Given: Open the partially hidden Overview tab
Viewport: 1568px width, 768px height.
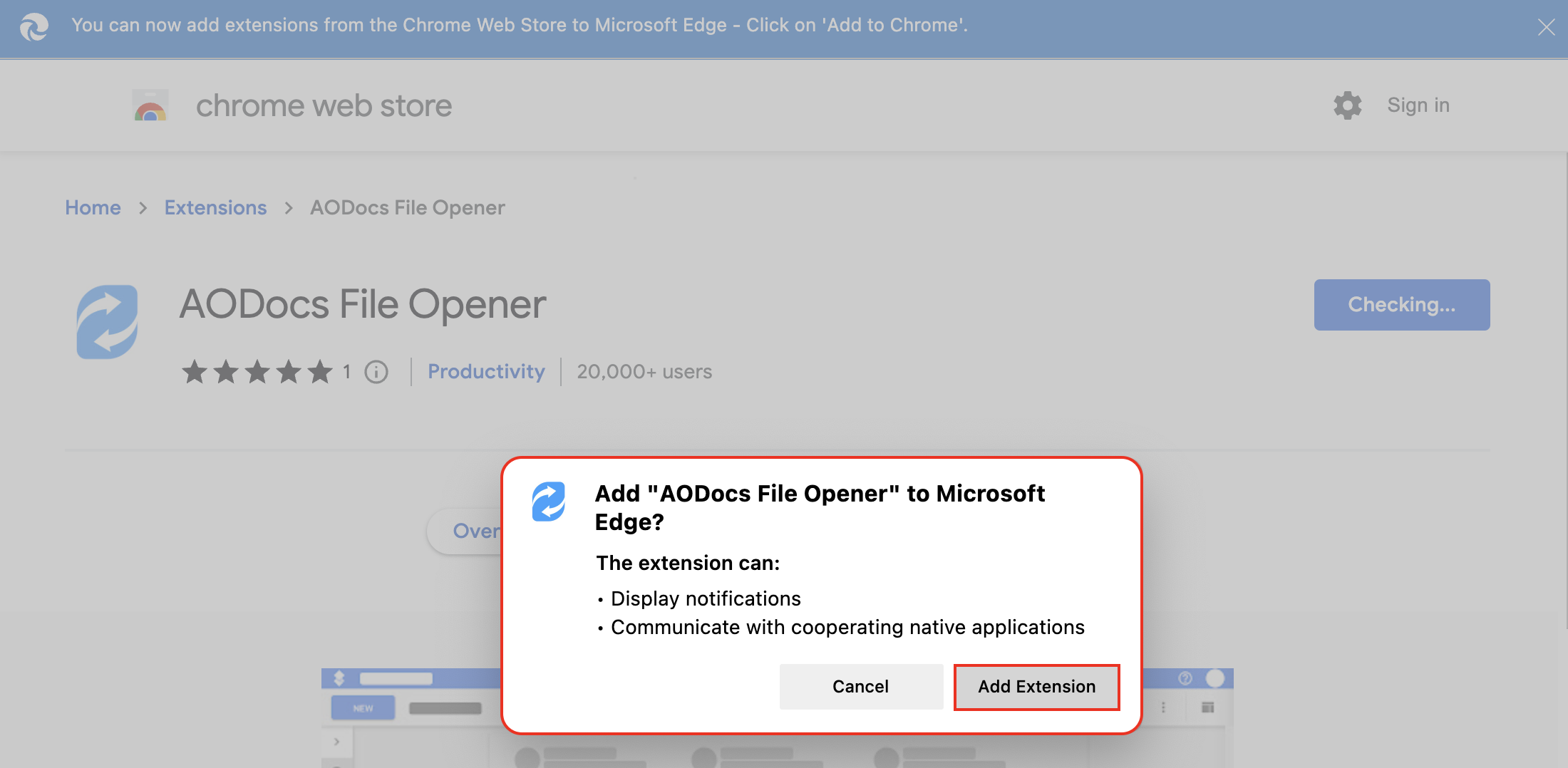Looking at the screenshot, I should pos(465,531).
